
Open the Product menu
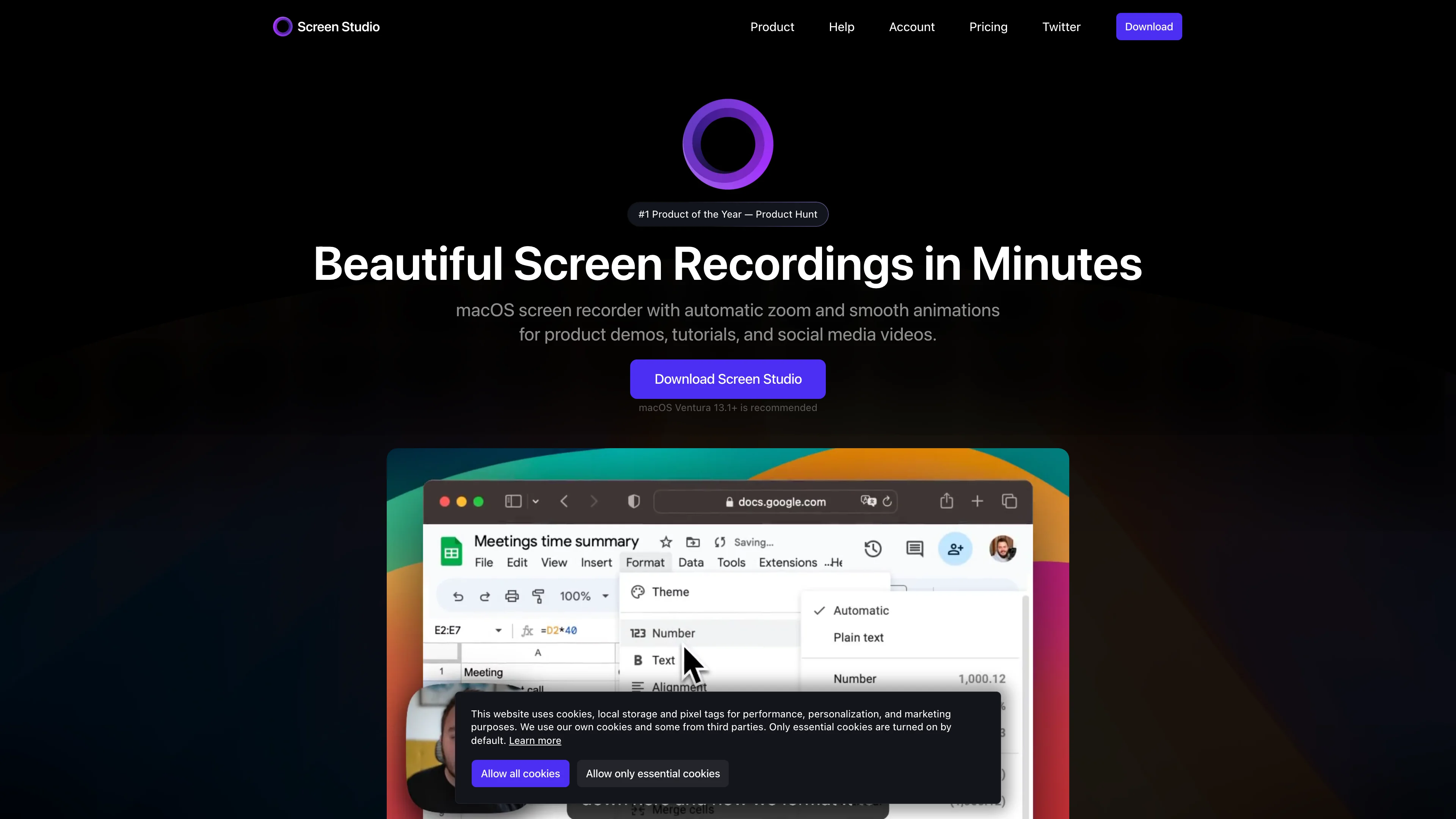[772, 27]
